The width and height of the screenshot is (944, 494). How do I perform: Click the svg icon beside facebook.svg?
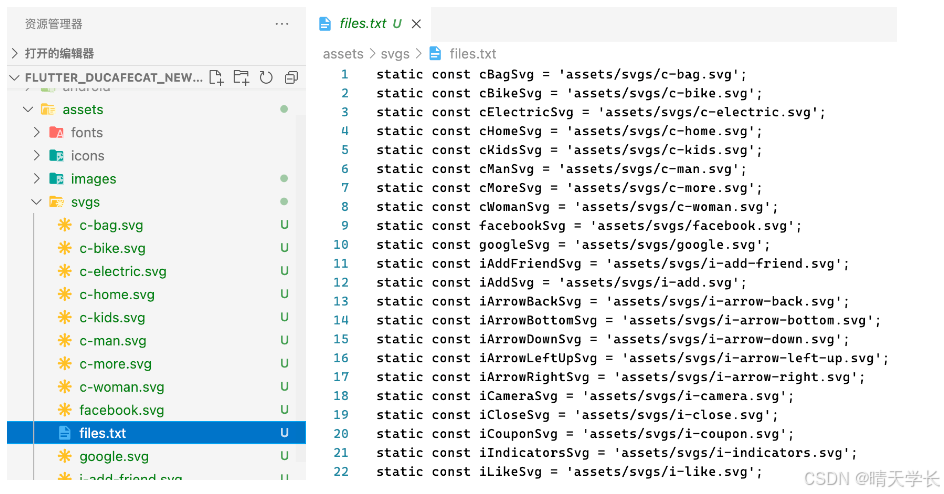point(64,410)
